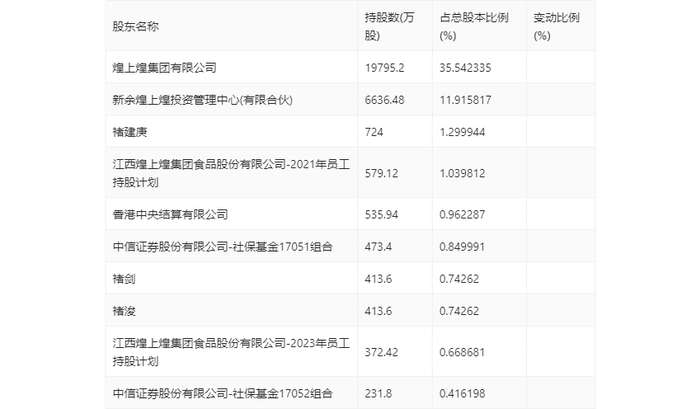Click 0.74262 in the 褚剑 row
This screenshot has width=700, height=409.
point(459,279)
